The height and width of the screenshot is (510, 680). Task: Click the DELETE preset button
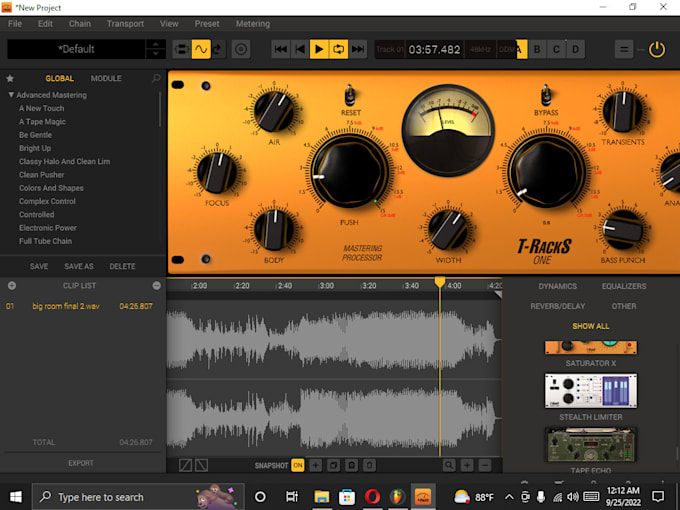tap(122, 266)
